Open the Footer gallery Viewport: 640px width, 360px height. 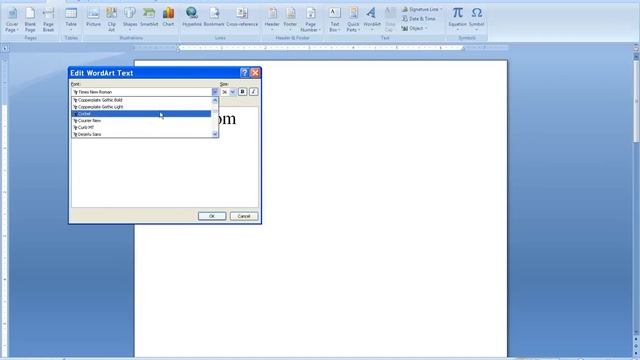click(290, 20)
